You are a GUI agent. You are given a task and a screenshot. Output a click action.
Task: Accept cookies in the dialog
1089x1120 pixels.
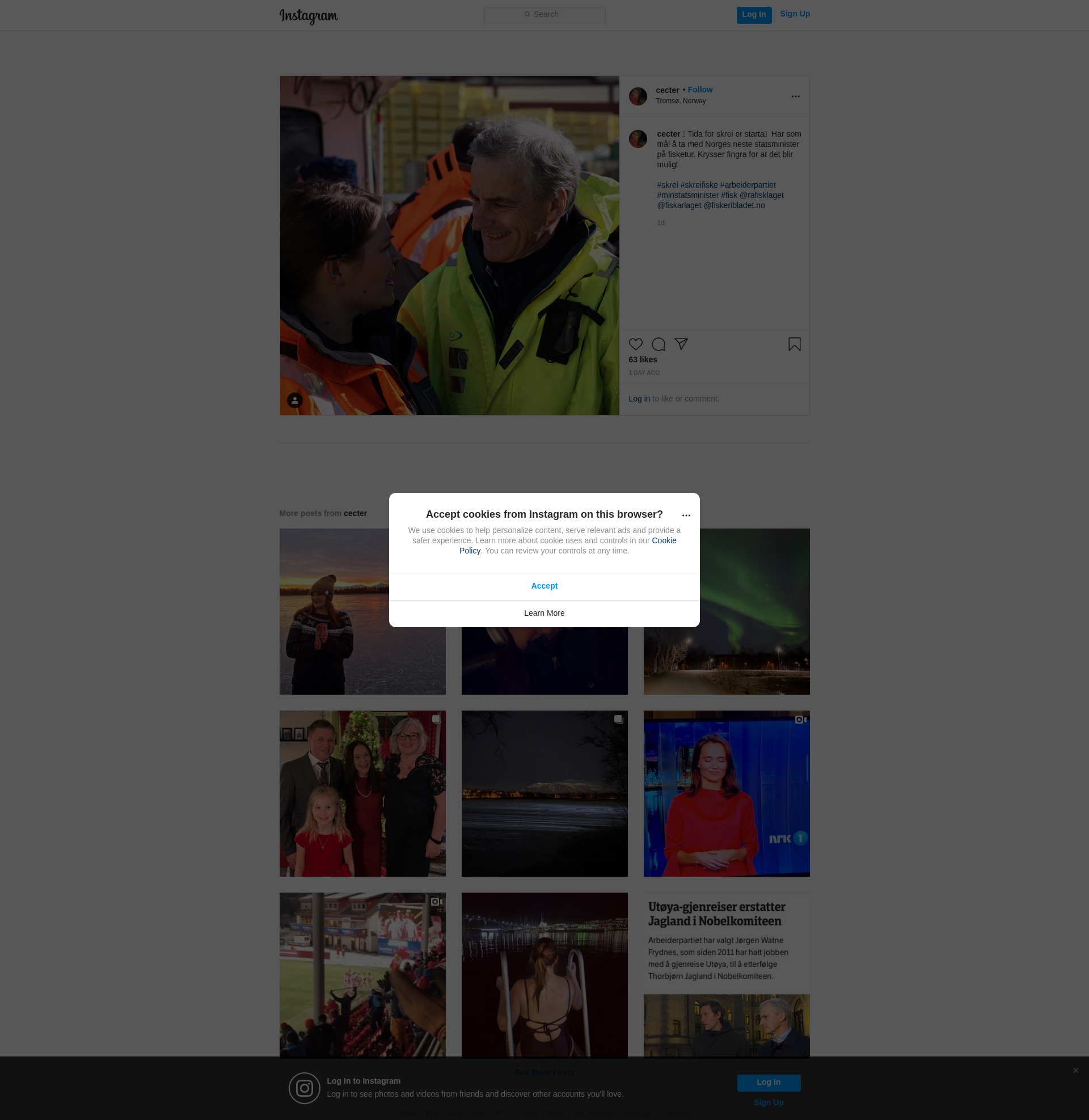(544, 586)
